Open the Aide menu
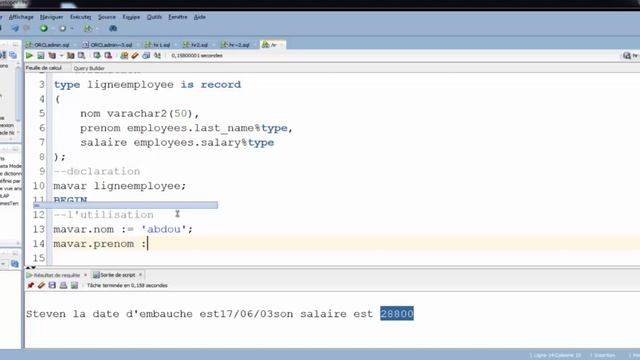Screen dimensions: 640x360 point(200,17)
